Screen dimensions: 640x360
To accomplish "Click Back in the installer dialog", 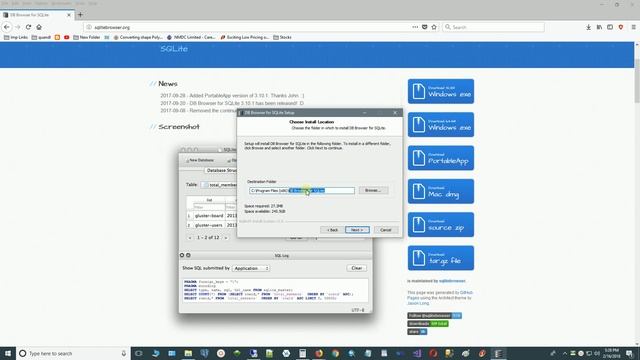I will pos(332,230).
